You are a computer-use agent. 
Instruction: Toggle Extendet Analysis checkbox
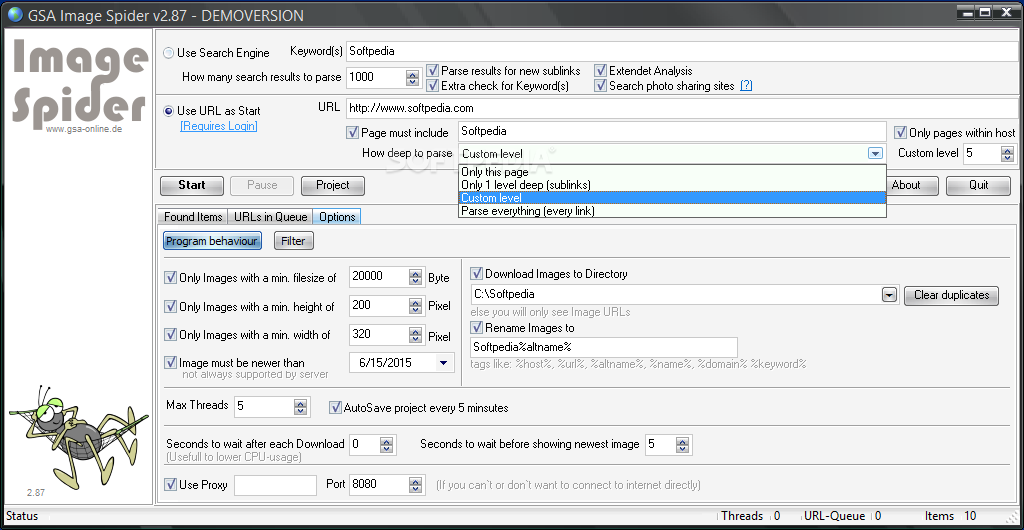[x=600, y=70]
